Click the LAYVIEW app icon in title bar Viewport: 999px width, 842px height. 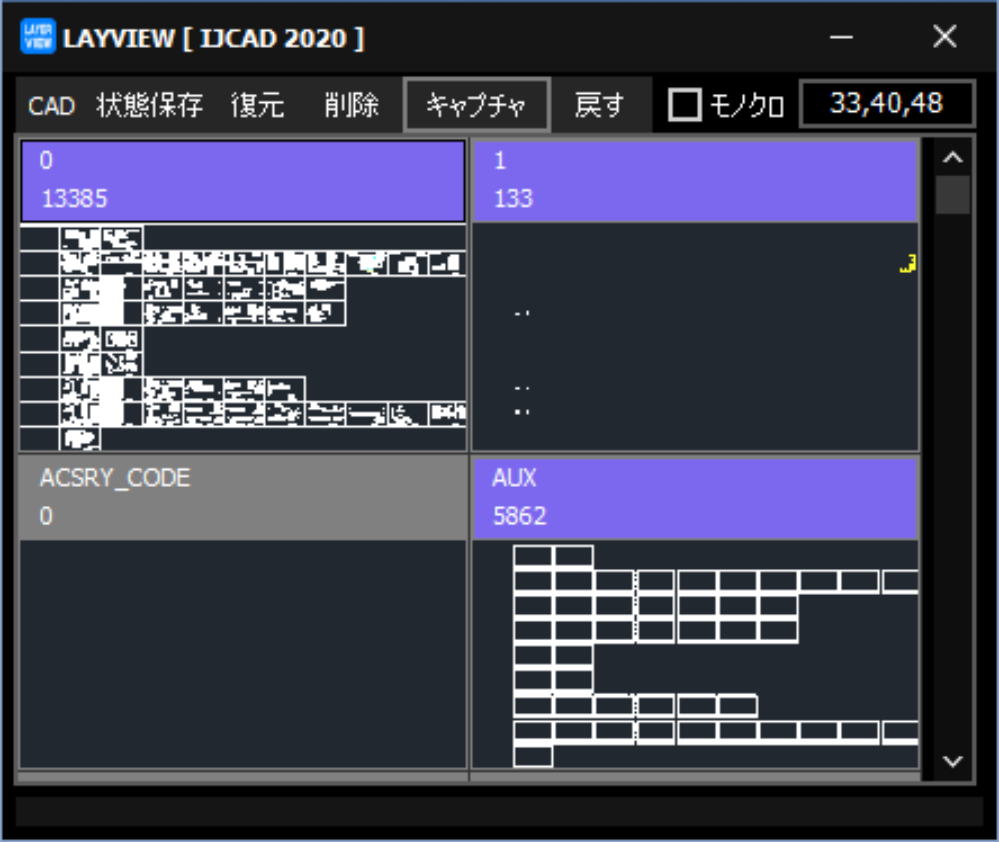pos(37,38)
